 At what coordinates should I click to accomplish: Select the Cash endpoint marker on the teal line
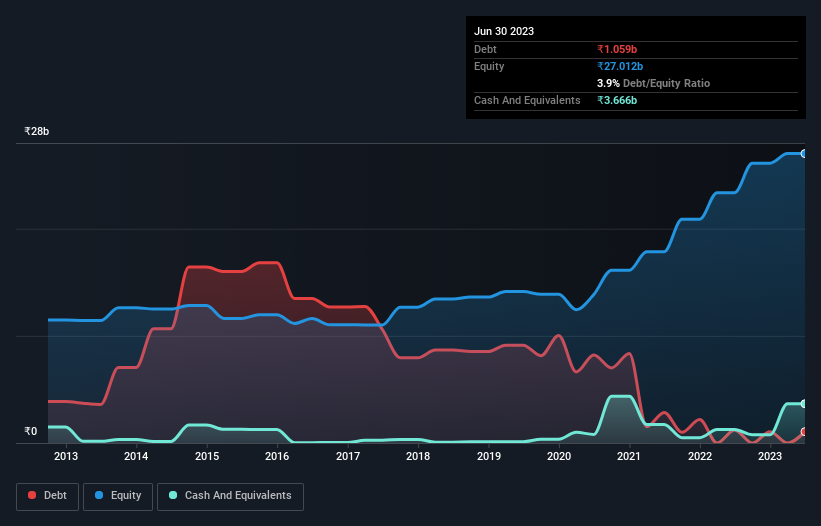click(x=803, y=404)
